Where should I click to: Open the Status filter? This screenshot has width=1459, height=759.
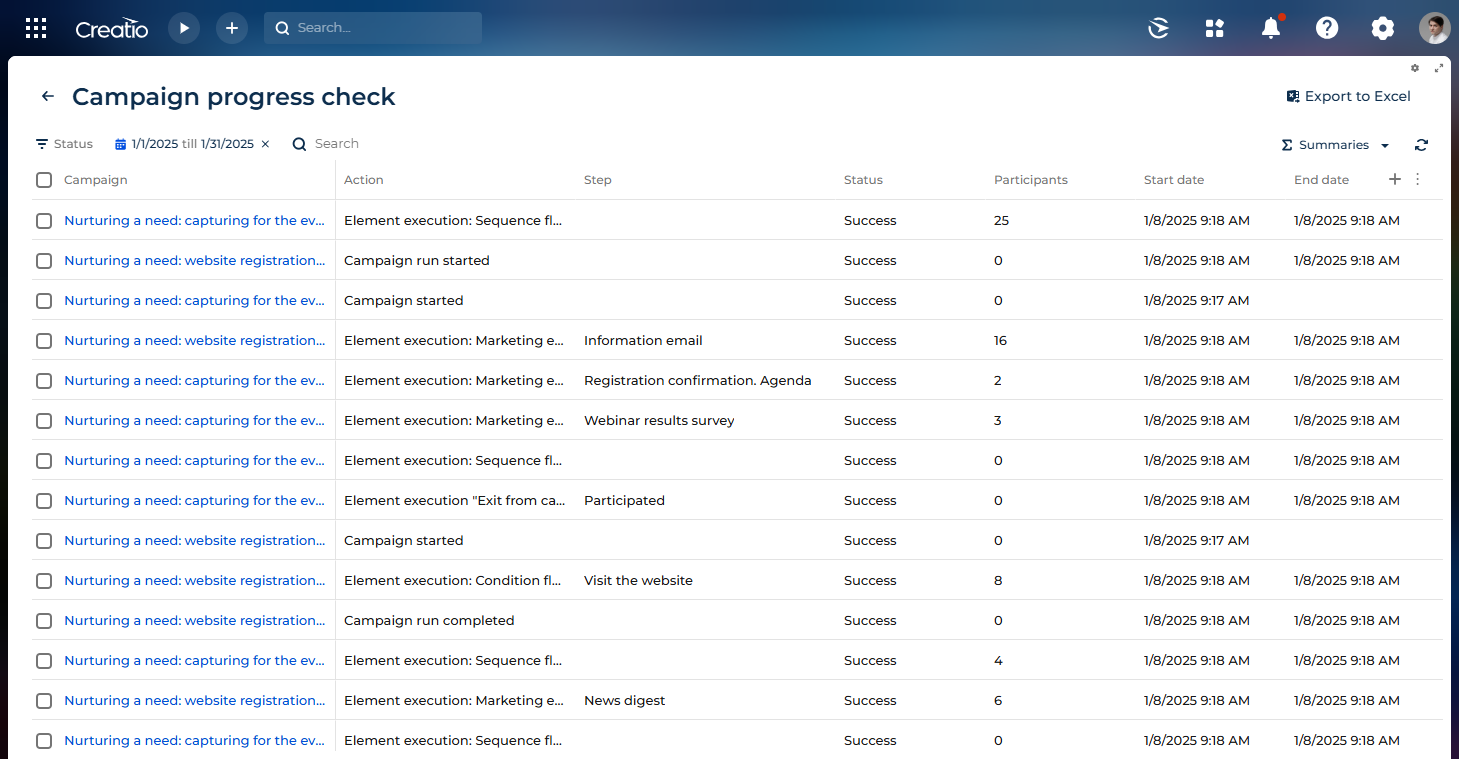(64, 144)
